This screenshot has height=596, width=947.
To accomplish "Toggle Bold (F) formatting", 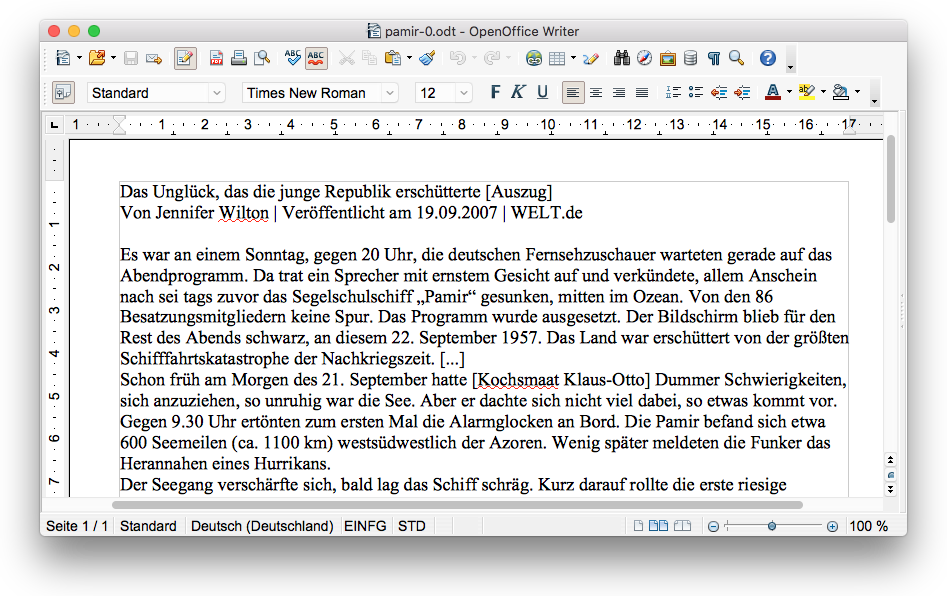I will pyautogui.click(x=495, y=92).
